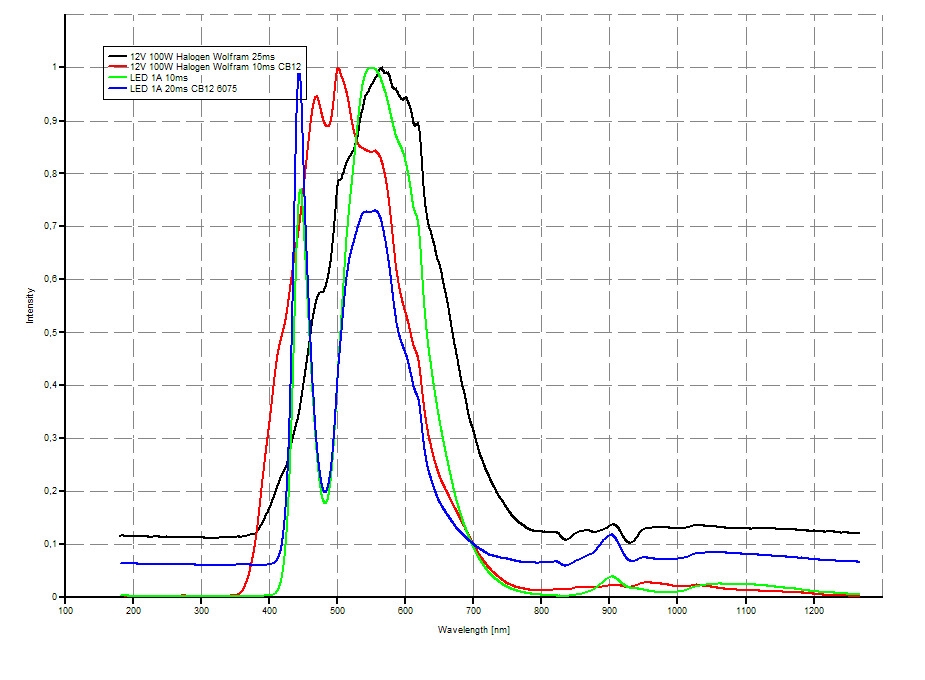The height and width of the screenshot is (680, 925).
Task: Click the red curve's peak at 500 nm
Action: point(338,68)
